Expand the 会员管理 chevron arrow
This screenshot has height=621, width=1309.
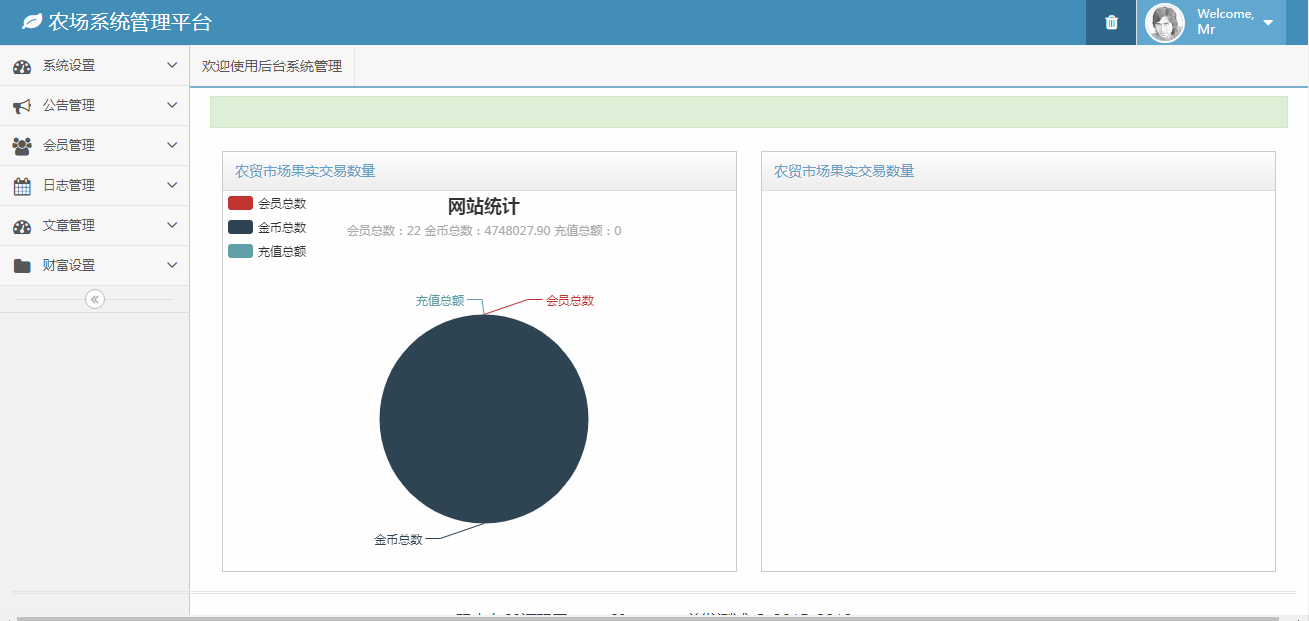[172, 146]
